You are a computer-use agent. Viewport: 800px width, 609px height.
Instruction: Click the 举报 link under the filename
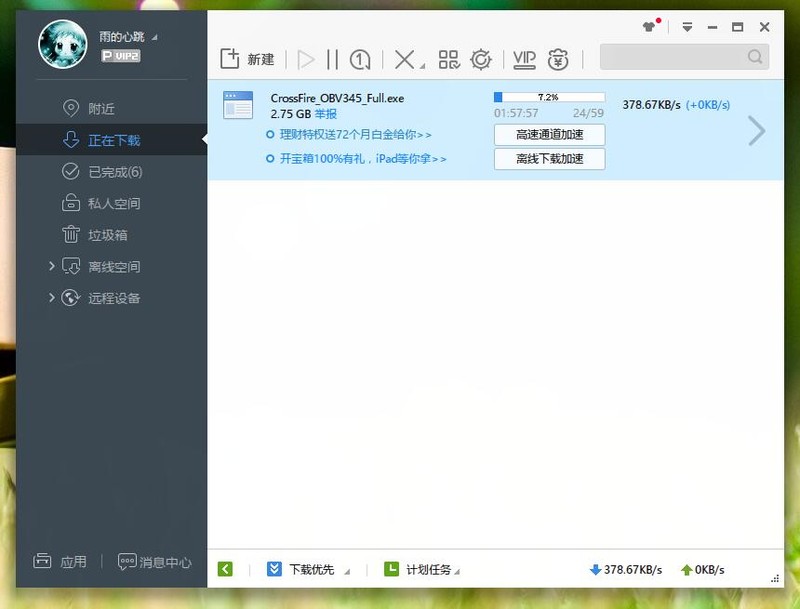point(326,114)
